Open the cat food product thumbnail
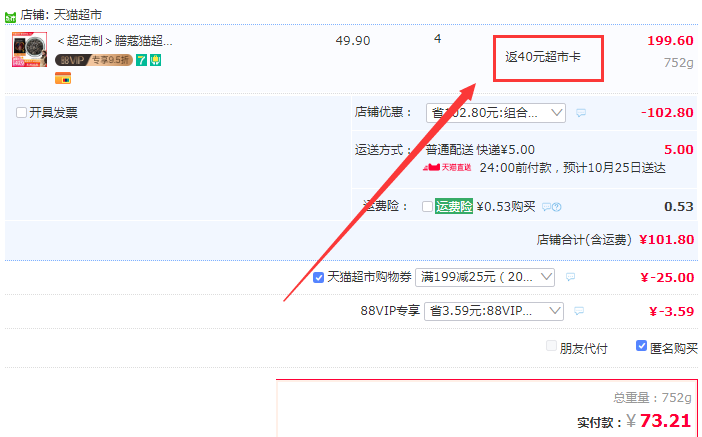This screenshot has height=437, width=702. click(30, 50)
